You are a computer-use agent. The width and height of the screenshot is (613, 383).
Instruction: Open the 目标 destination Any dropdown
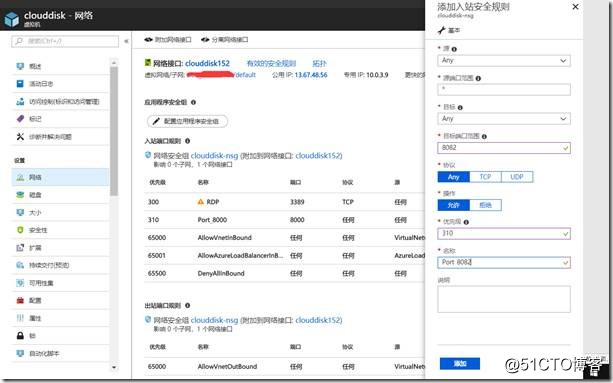click(x=504, y=119)
